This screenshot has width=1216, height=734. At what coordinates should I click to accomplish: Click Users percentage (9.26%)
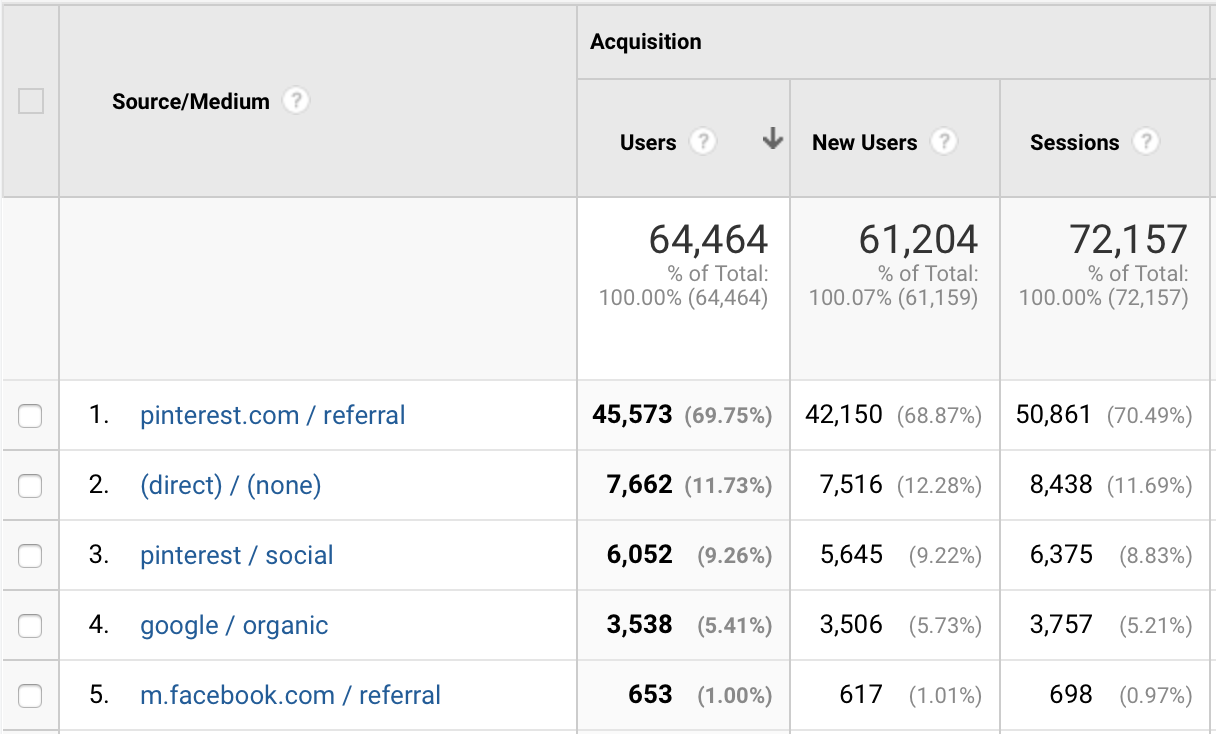pos(735,556)
